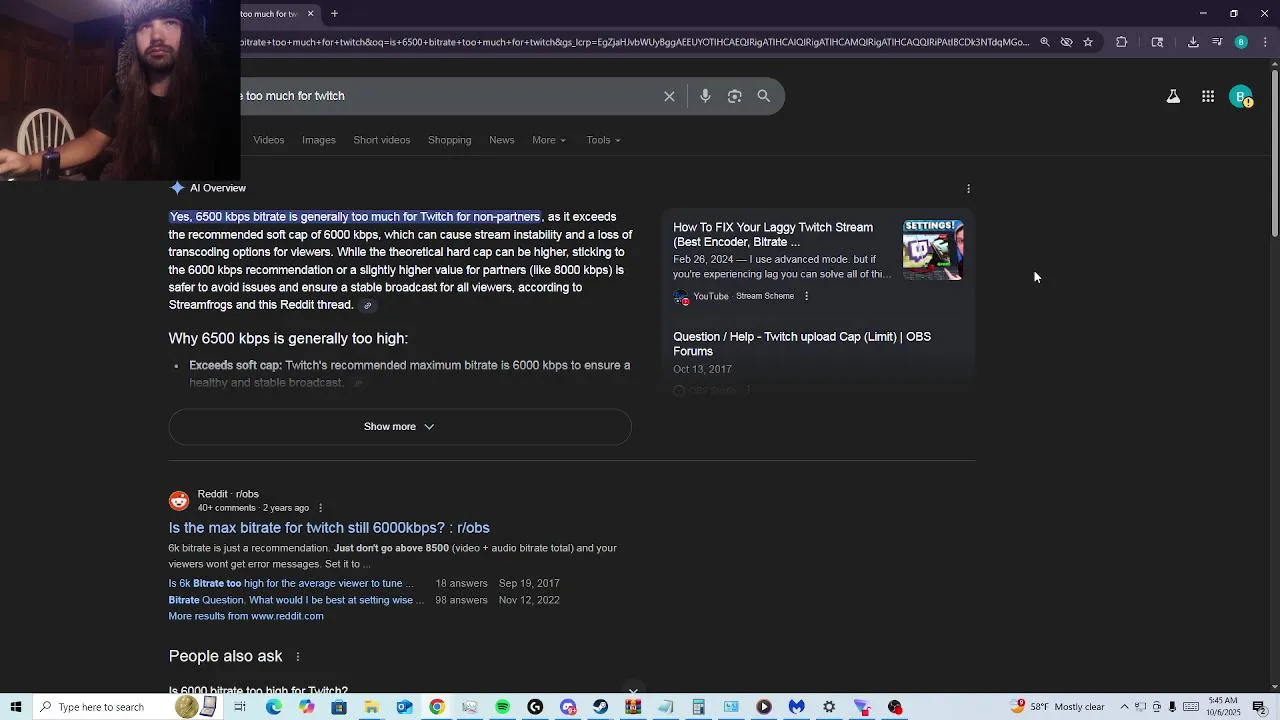Click 'More results from www.reddit.com'
The height and width of the screenshot is (720, 1280).
tap(246, 616)
